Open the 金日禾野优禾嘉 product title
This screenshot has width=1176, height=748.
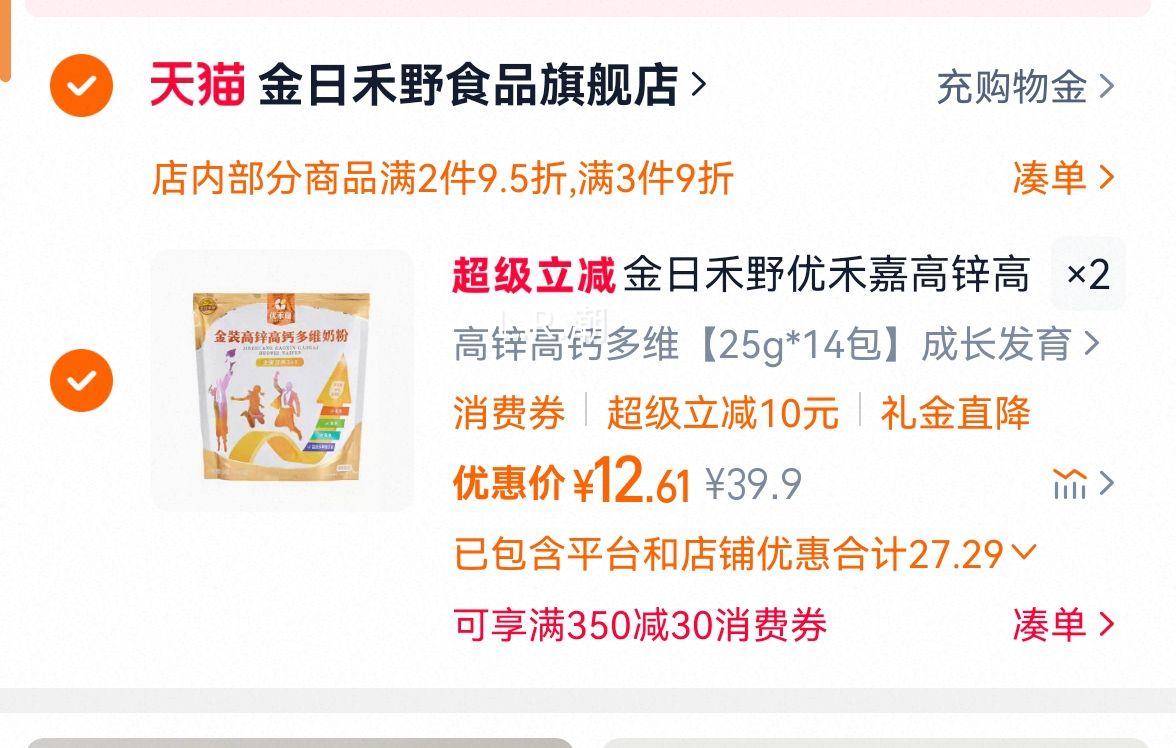(x=826, y=274)
